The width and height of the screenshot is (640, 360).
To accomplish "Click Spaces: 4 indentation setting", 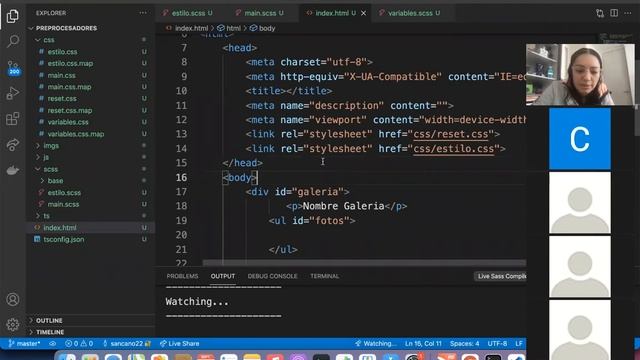I will click(x=464, y=344).
